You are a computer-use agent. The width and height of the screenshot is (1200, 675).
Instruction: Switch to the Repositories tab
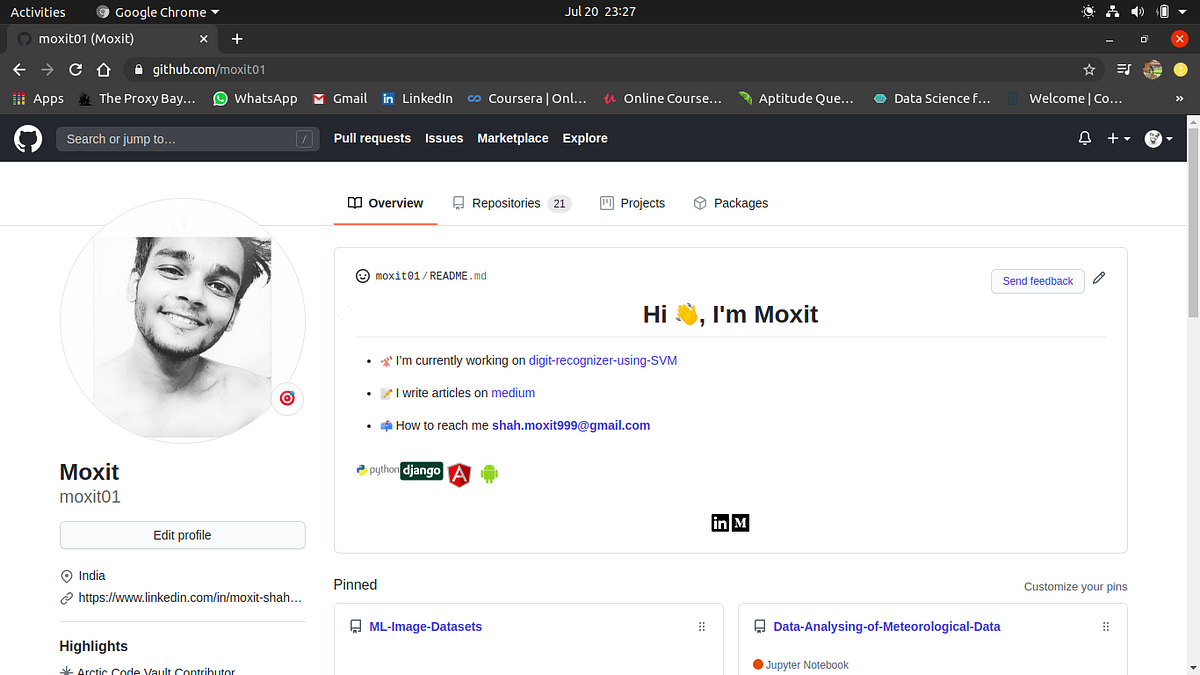point(505,203)
